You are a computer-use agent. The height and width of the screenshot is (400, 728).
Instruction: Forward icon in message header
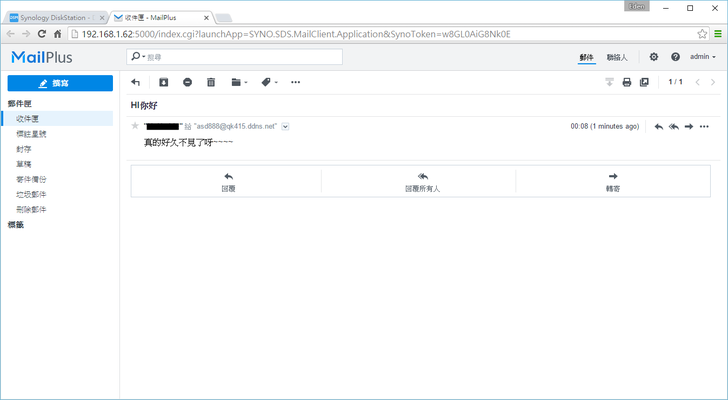(689, 126)
